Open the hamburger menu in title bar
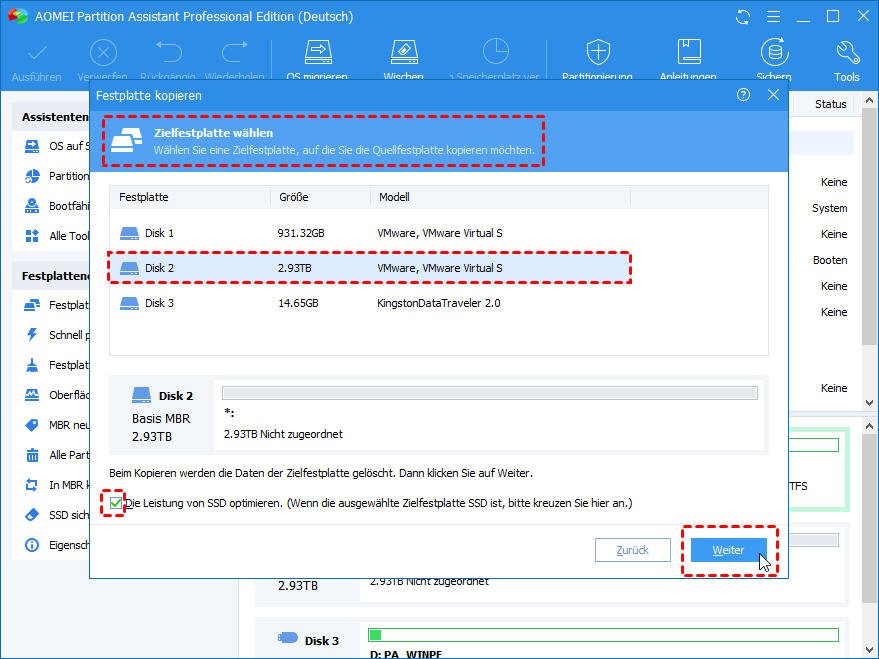Viewport: 879px width, 659px height. tap(774, 17)
